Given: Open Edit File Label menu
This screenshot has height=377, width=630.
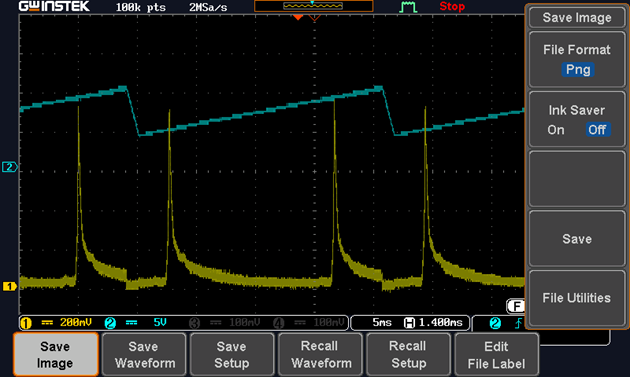Looking at the screenshot, I should (x=497, y=354).
